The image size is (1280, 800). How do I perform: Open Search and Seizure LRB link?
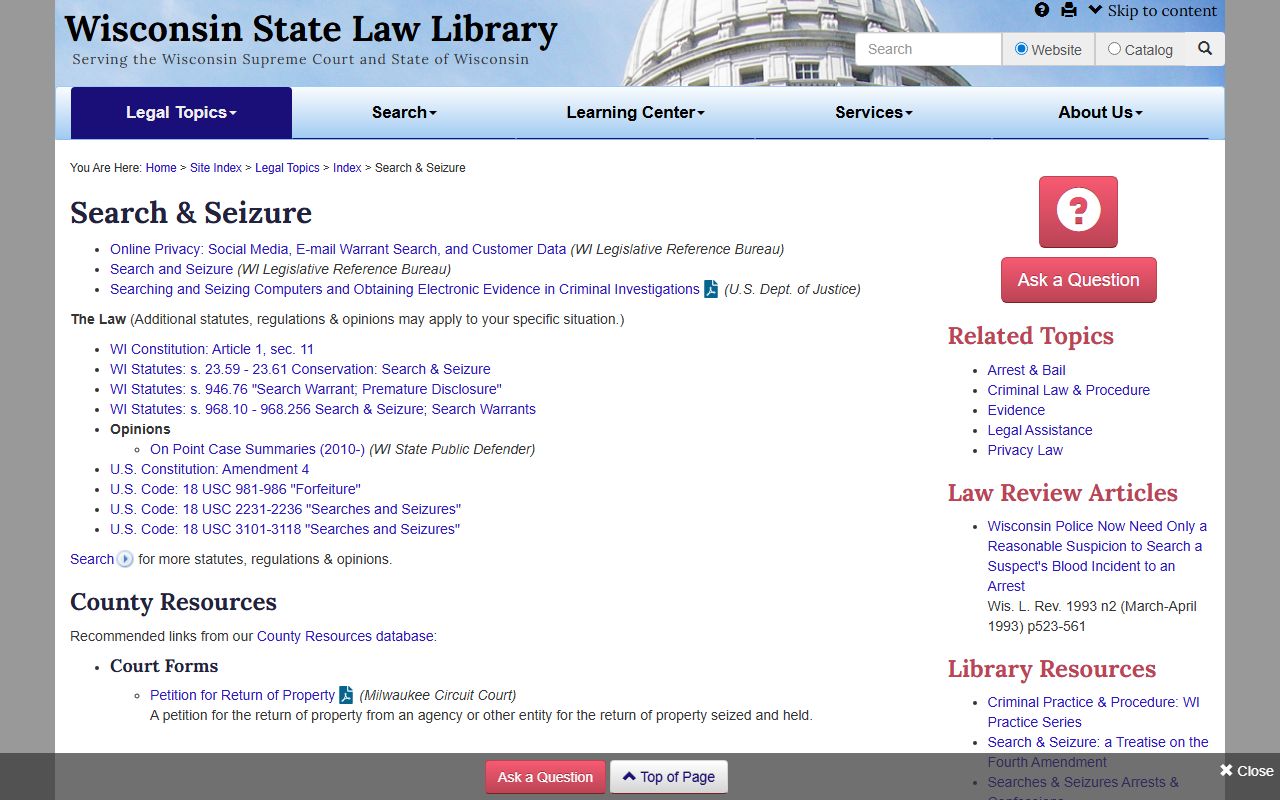[171, 269]
